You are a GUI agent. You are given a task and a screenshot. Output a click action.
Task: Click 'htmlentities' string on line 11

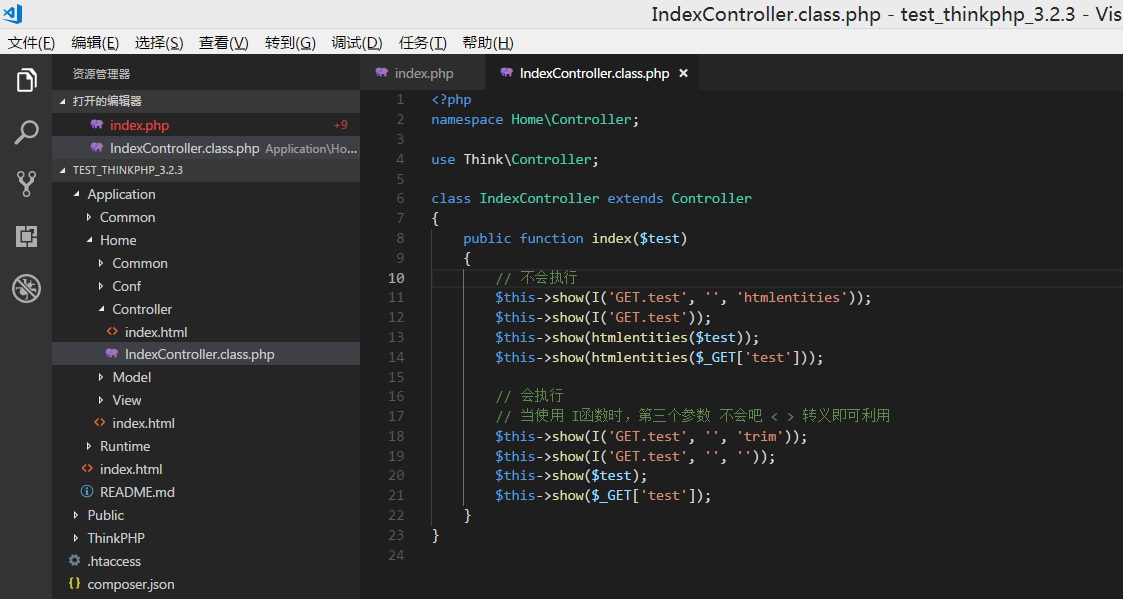(791, 297)
